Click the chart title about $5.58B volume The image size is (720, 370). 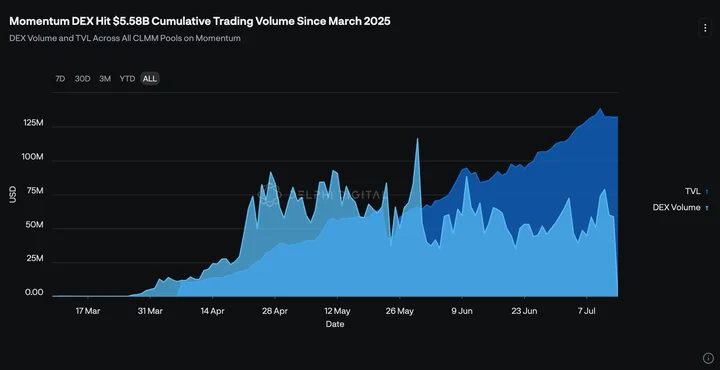point(200,21)
